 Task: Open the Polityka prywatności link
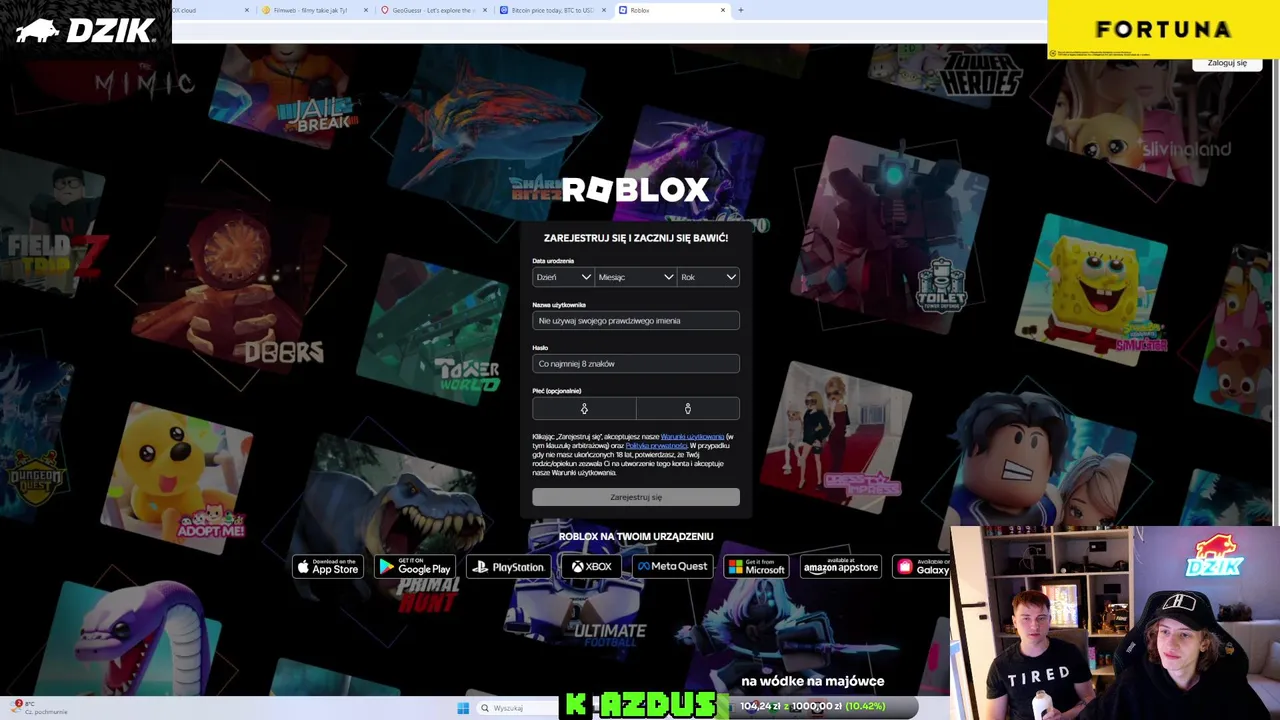[x=656, y=446]
